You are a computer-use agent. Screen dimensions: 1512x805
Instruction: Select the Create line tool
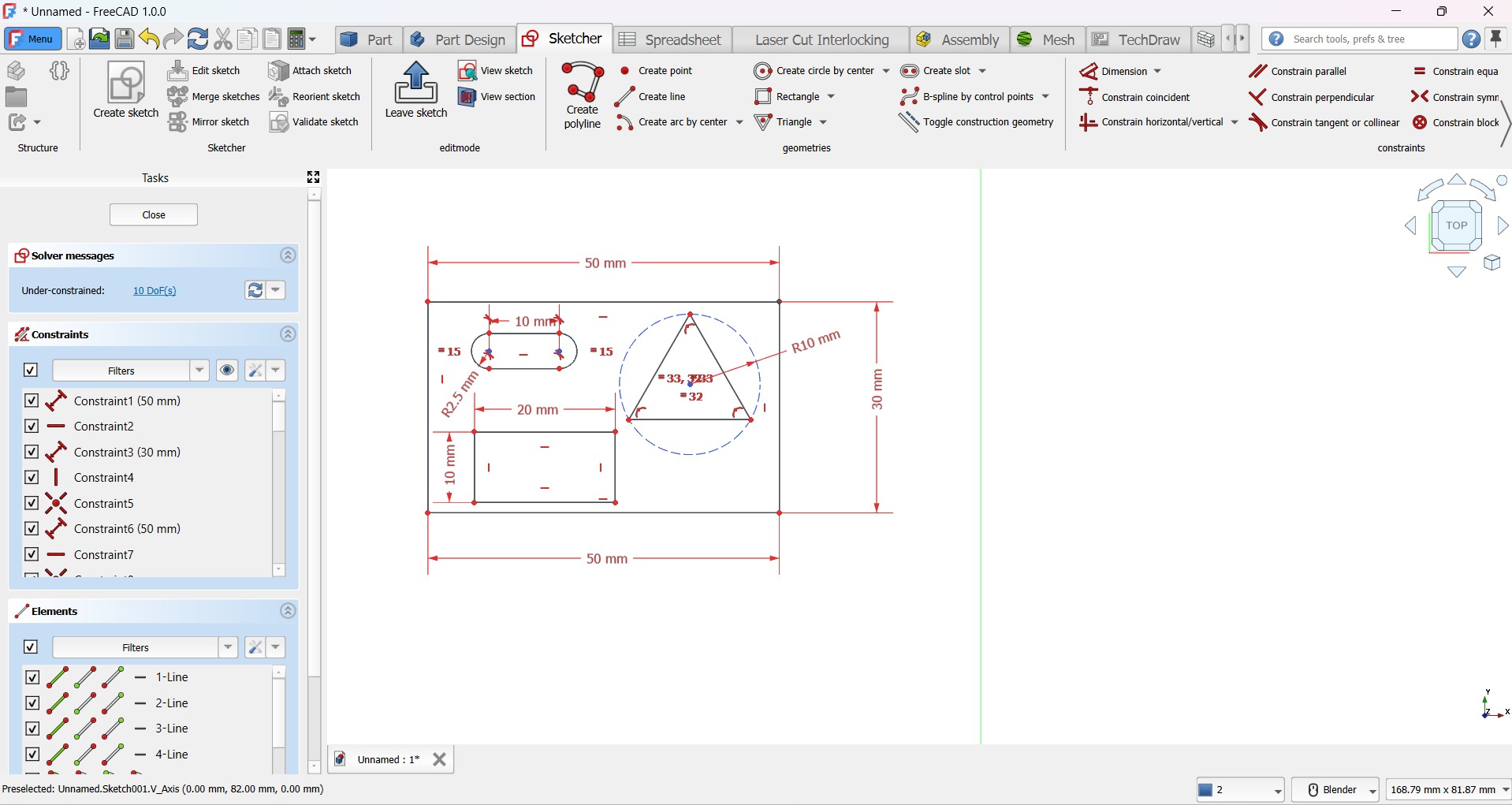[x=651, y=96]
